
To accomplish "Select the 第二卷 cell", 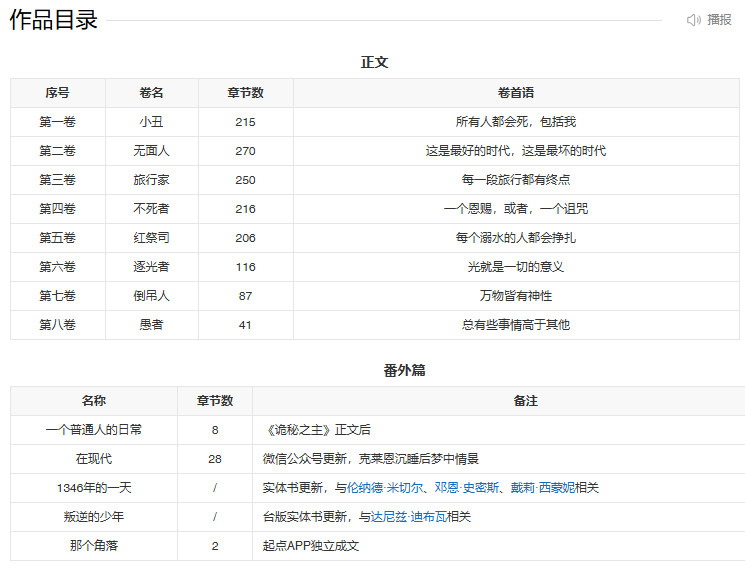I will 57,151.
